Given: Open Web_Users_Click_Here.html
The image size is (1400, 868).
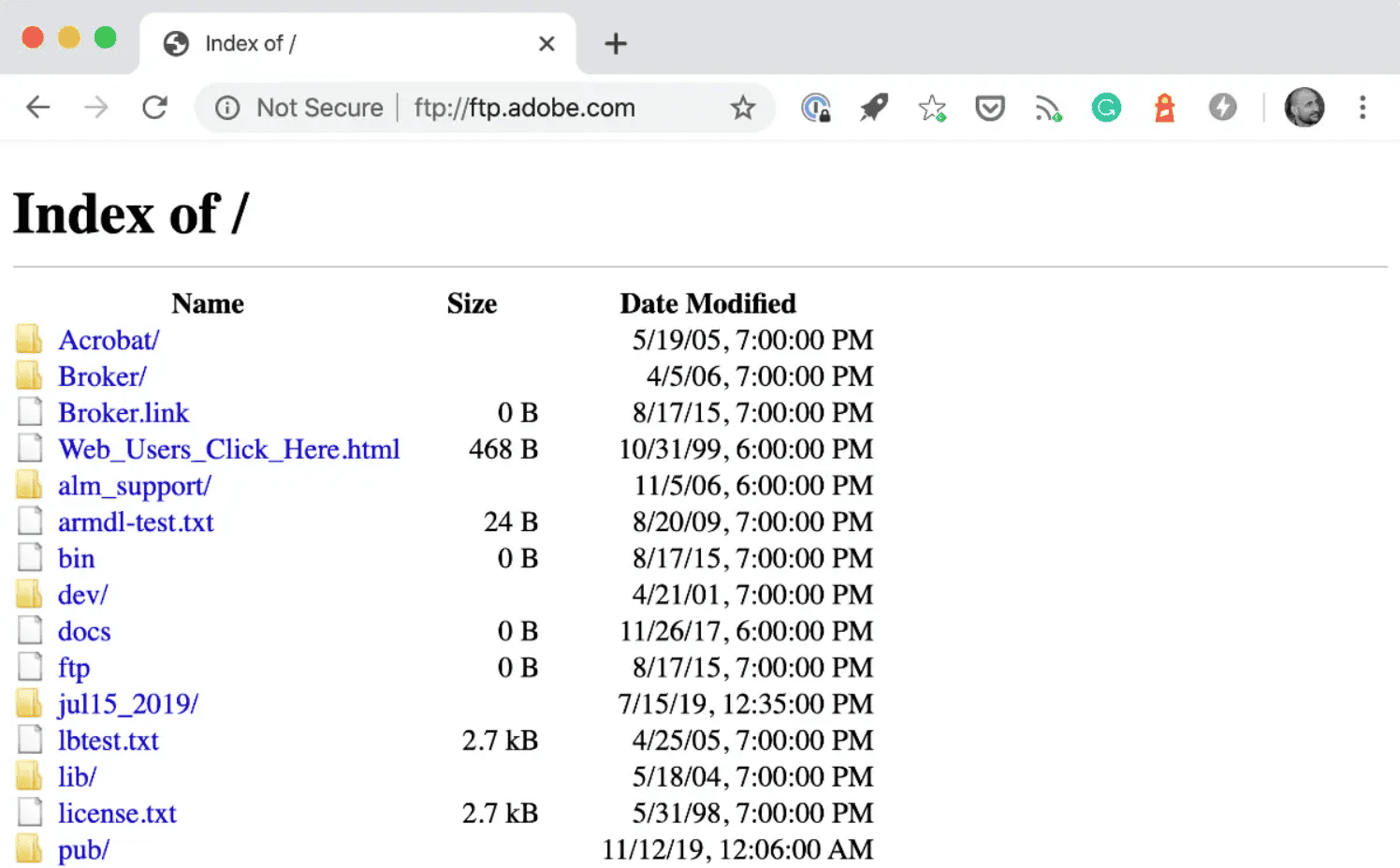Looking at the screenshot, I should [x=229, y=449].
